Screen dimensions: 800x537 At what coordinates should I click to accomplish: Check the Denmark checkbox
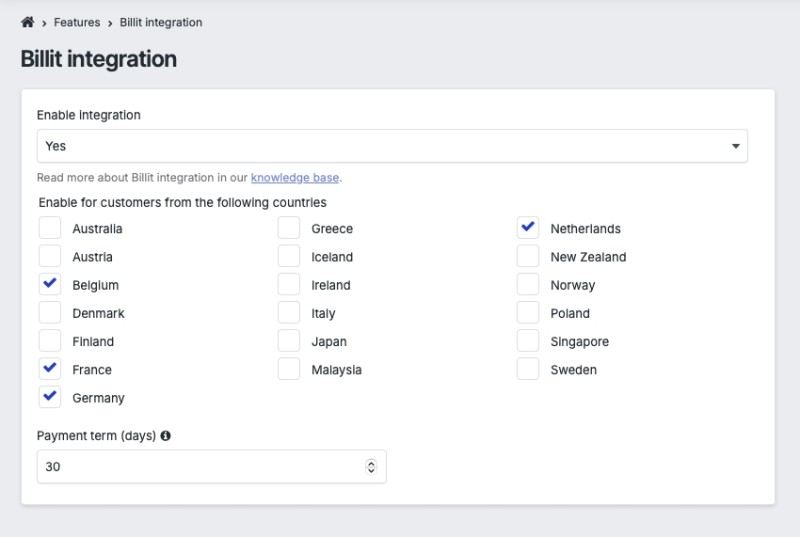(50, 312)
